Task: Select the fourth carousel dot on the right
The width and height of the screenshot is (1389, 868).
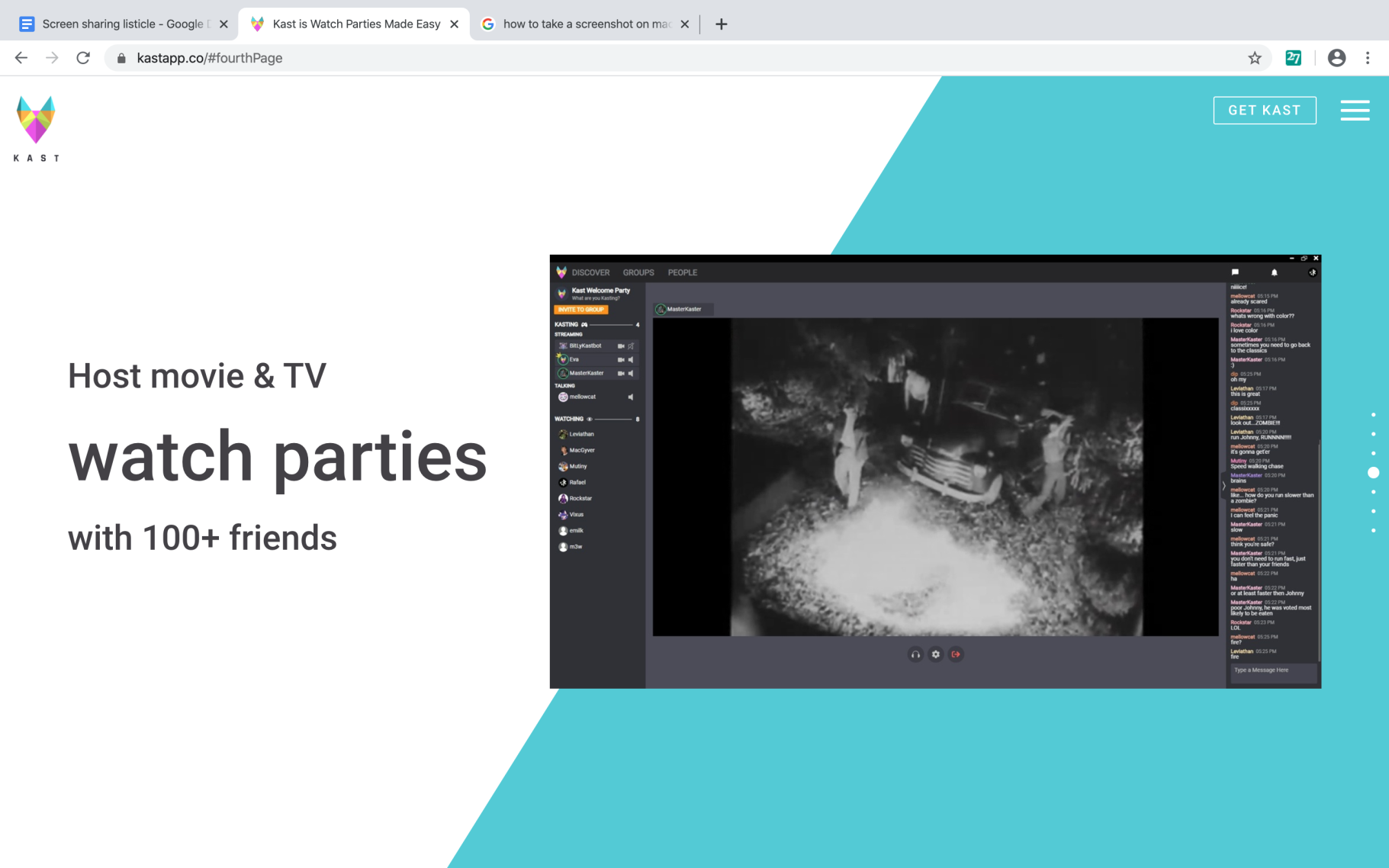Action: [1373, 472]
